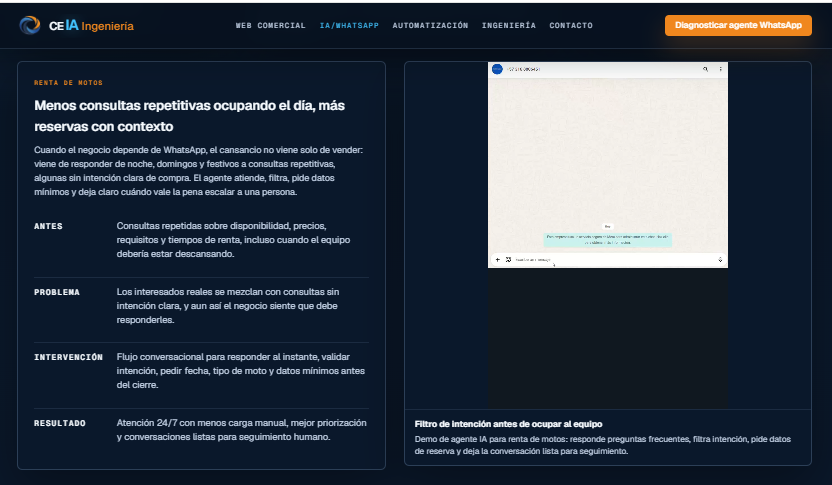Click the sticker icon beside the message box
The height and width of the screenshot is (485, 832).
click(508, 259)
